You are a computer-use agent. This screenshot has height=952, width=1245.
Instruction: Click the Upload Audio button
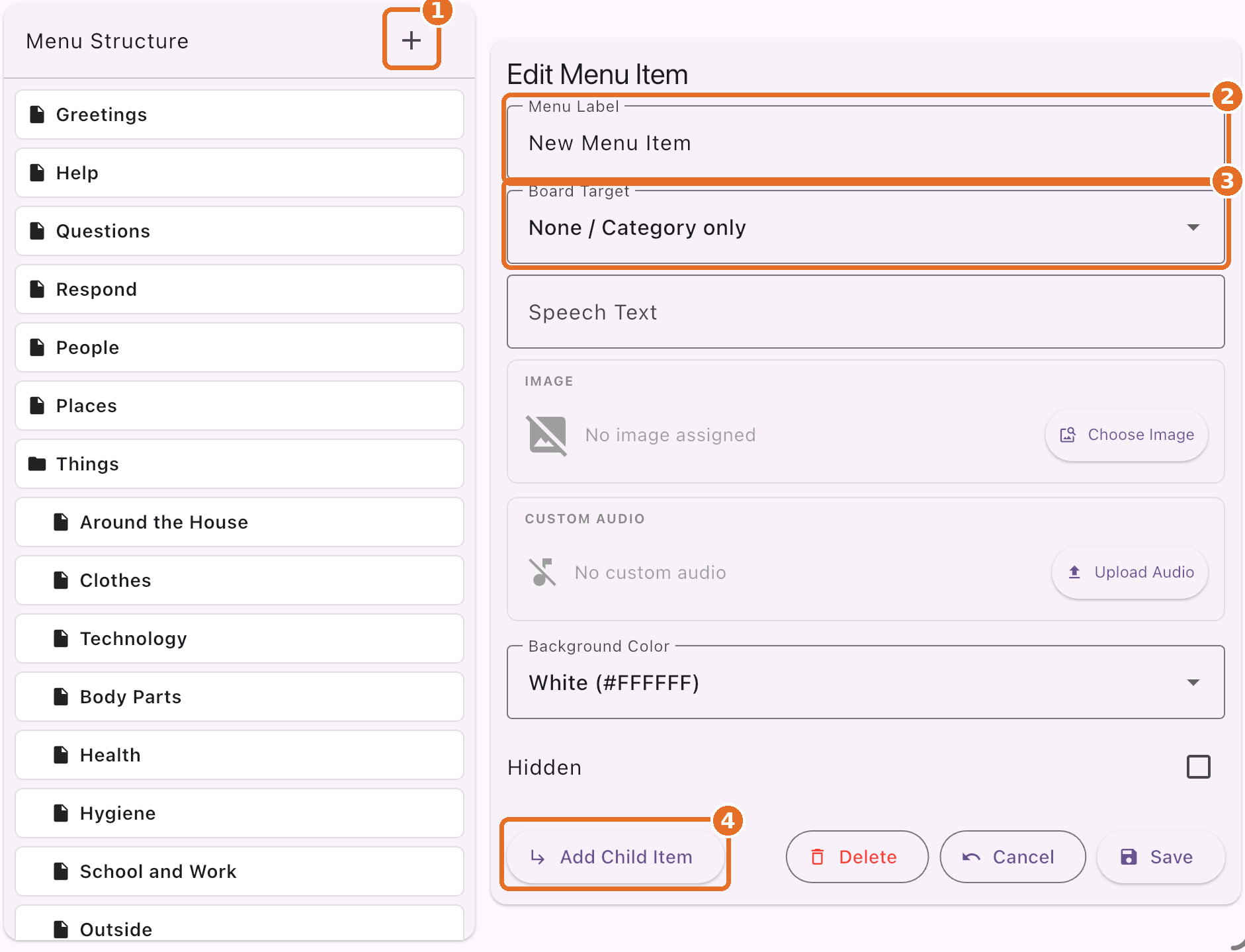coord(1130,572)
